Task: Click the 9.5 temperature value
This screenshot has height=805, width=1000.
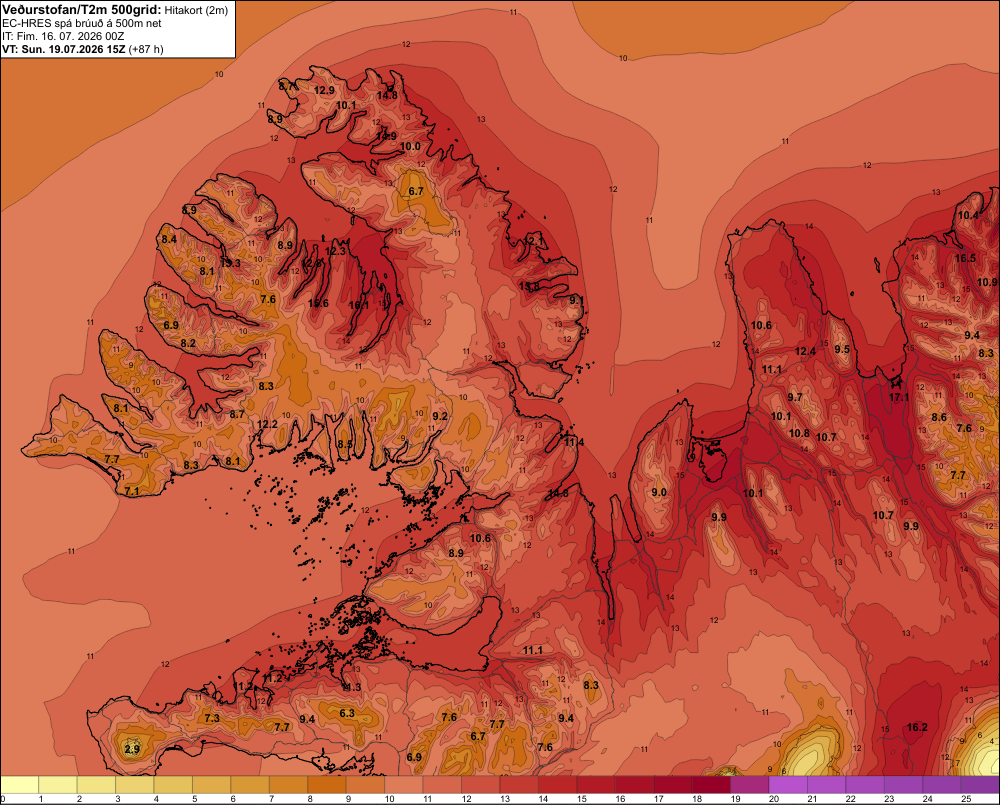Action: tap(842, 349)
